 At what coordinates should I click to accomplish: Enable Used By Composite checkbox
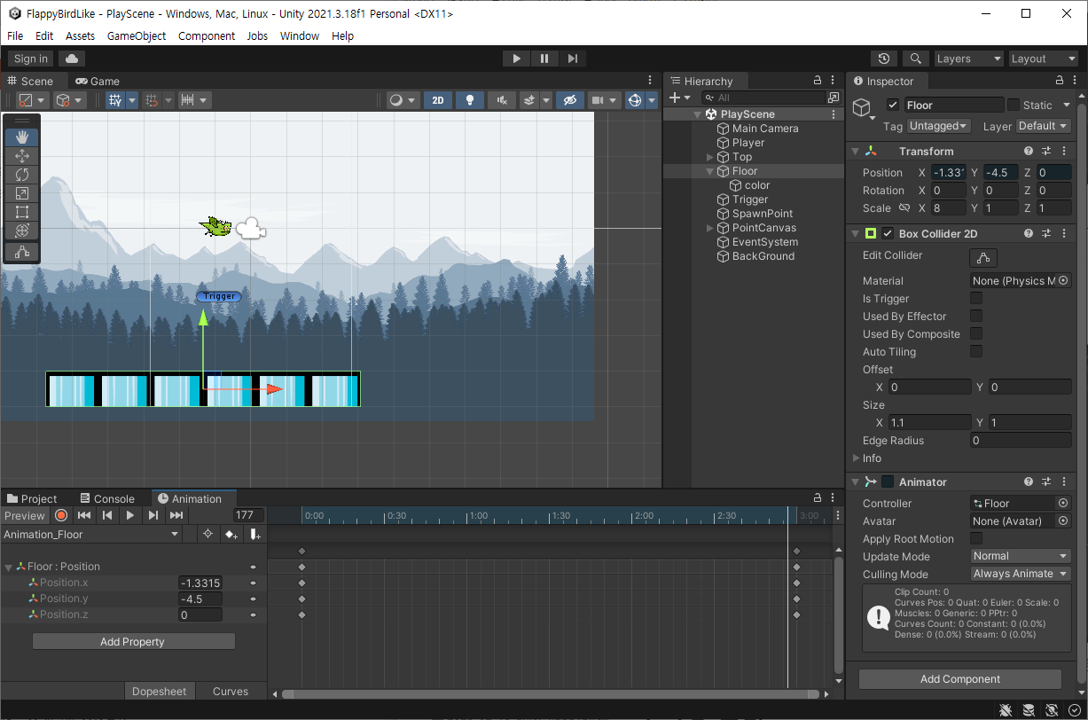(x=976, y=334)
